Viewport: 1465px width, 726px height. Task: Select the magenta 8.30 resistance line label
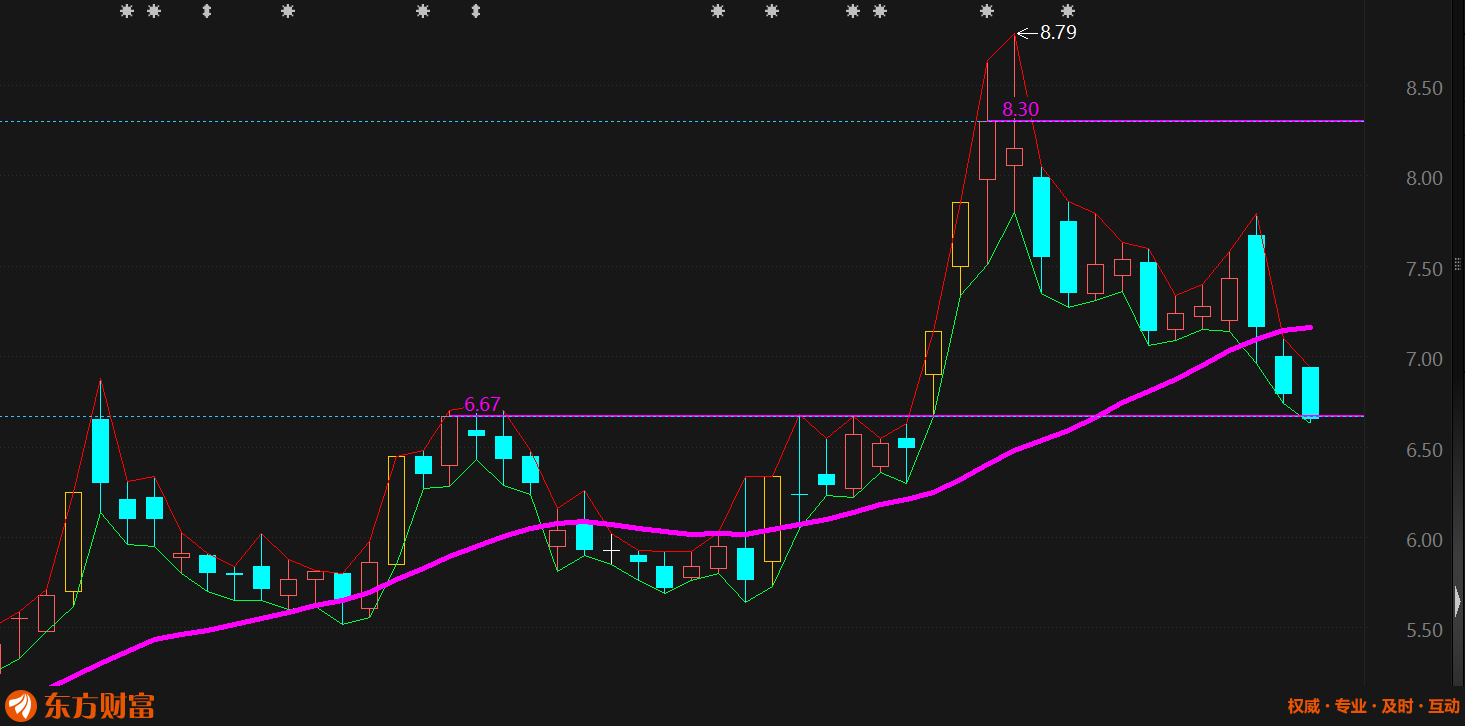pyautogui.click(x=1020, y=110)
